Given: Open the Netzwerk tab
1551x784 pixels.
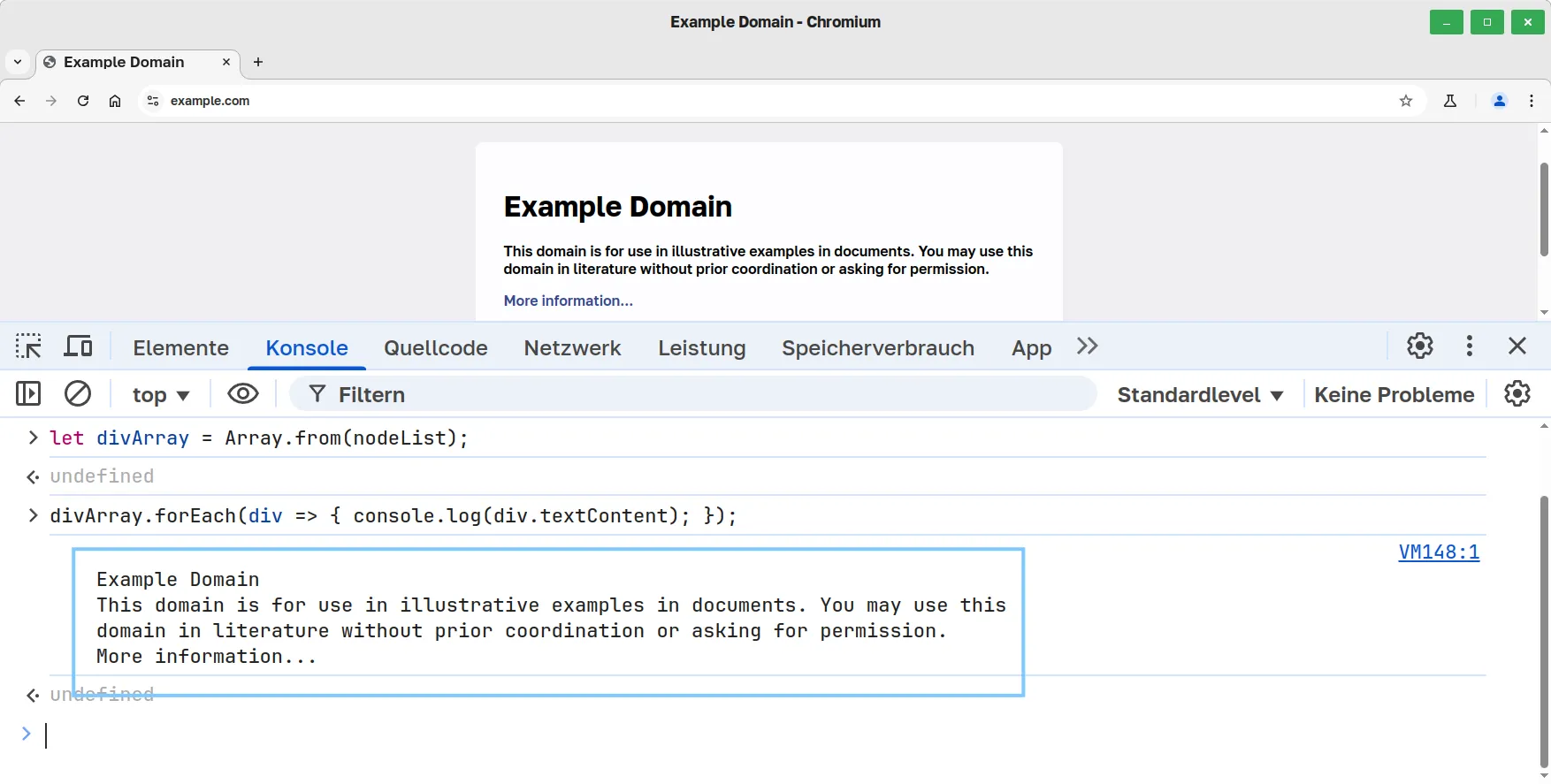Looking at the screenshot, I should click(572, 347).
